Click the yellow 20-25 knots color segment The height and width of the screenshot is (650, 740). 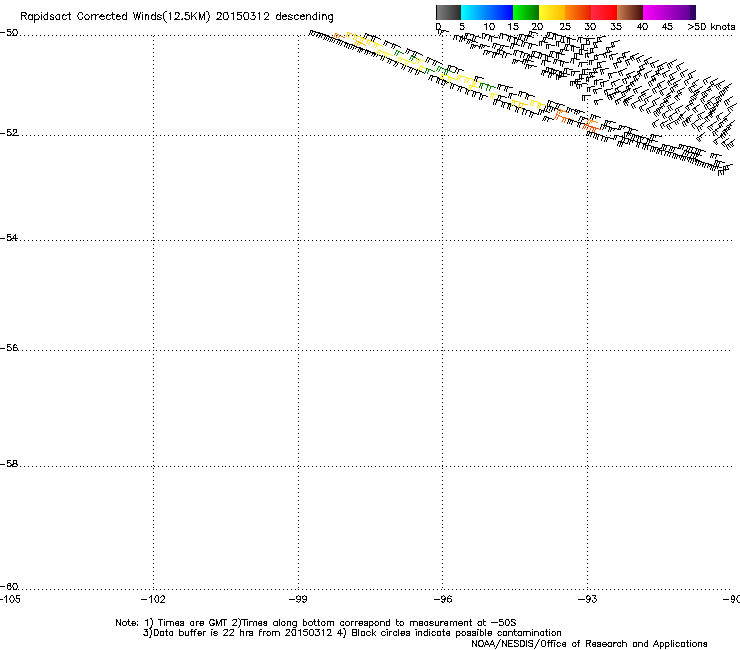pos(552,12)
